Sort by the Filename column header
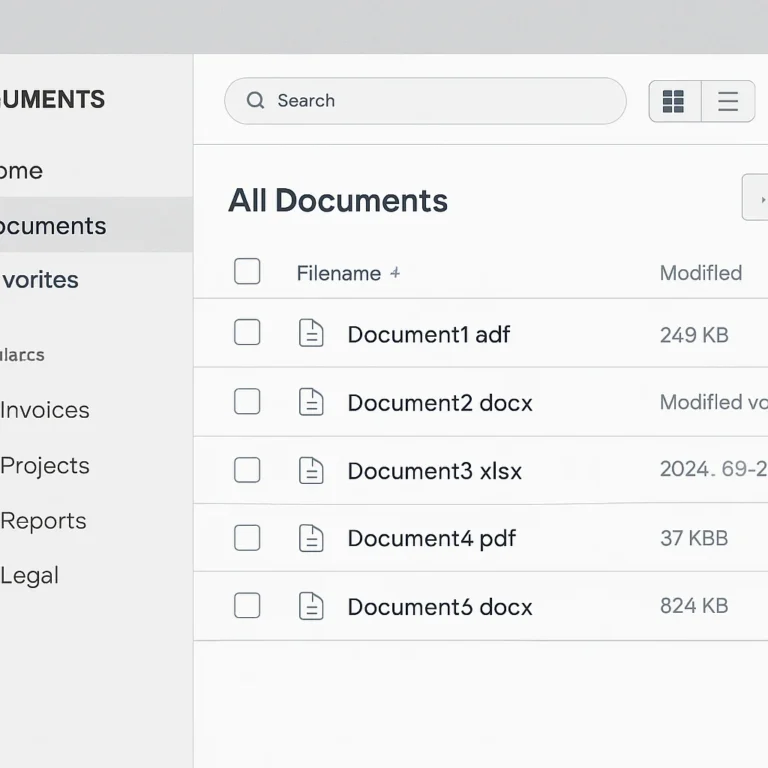768x768 pixels. [338, 273]
